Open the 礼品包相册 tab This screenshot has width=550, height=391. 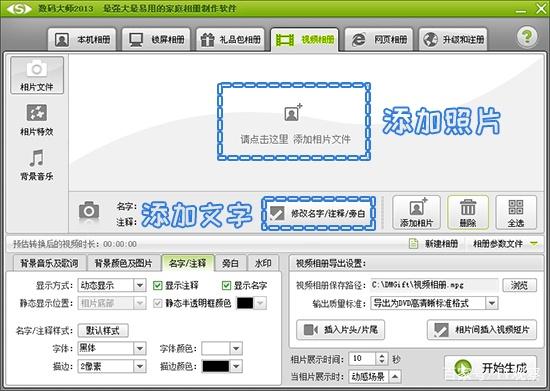[x=230, y=40]
